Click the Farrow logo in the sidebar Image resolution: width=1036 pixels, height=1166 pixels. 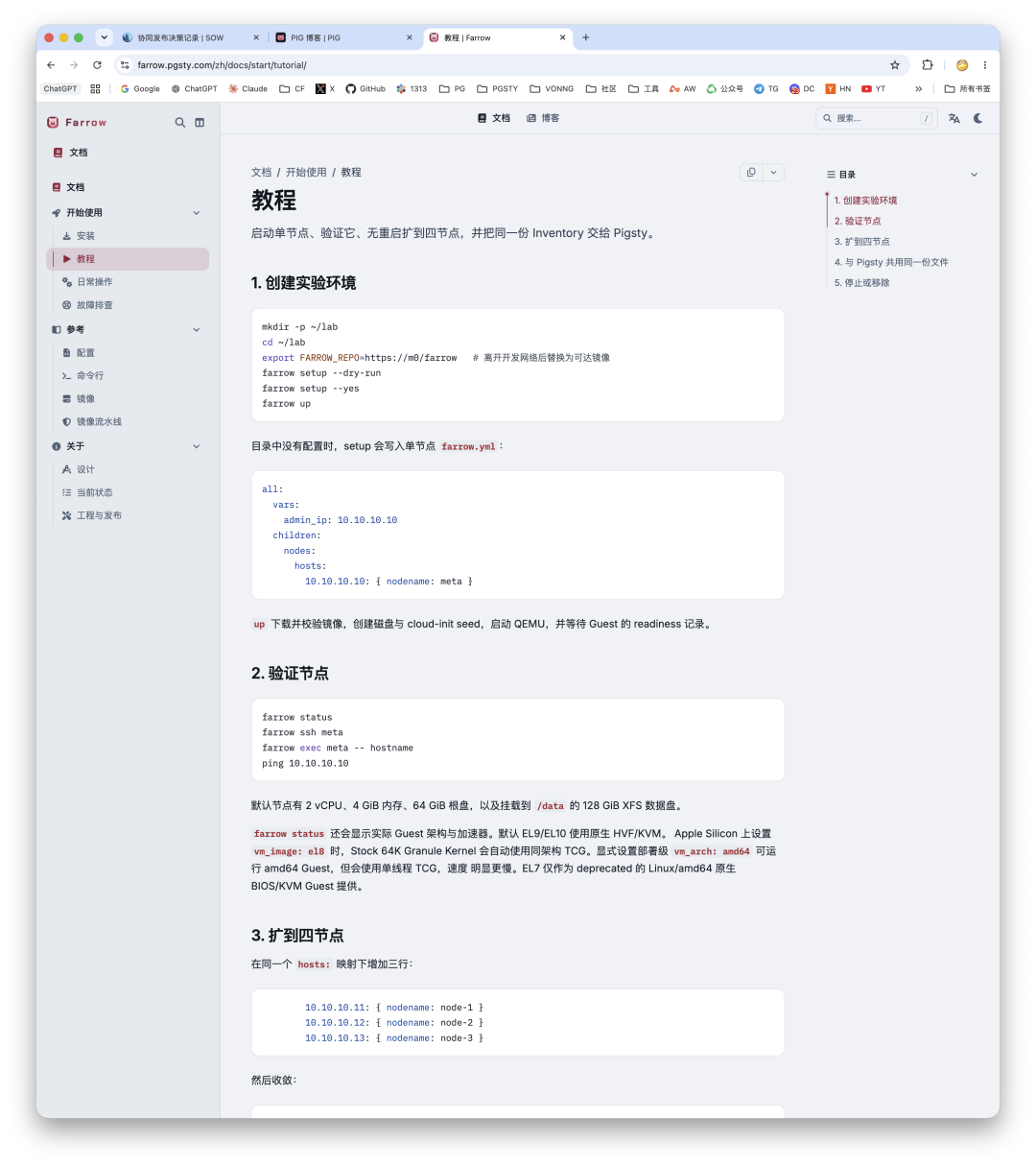(77, 123)
